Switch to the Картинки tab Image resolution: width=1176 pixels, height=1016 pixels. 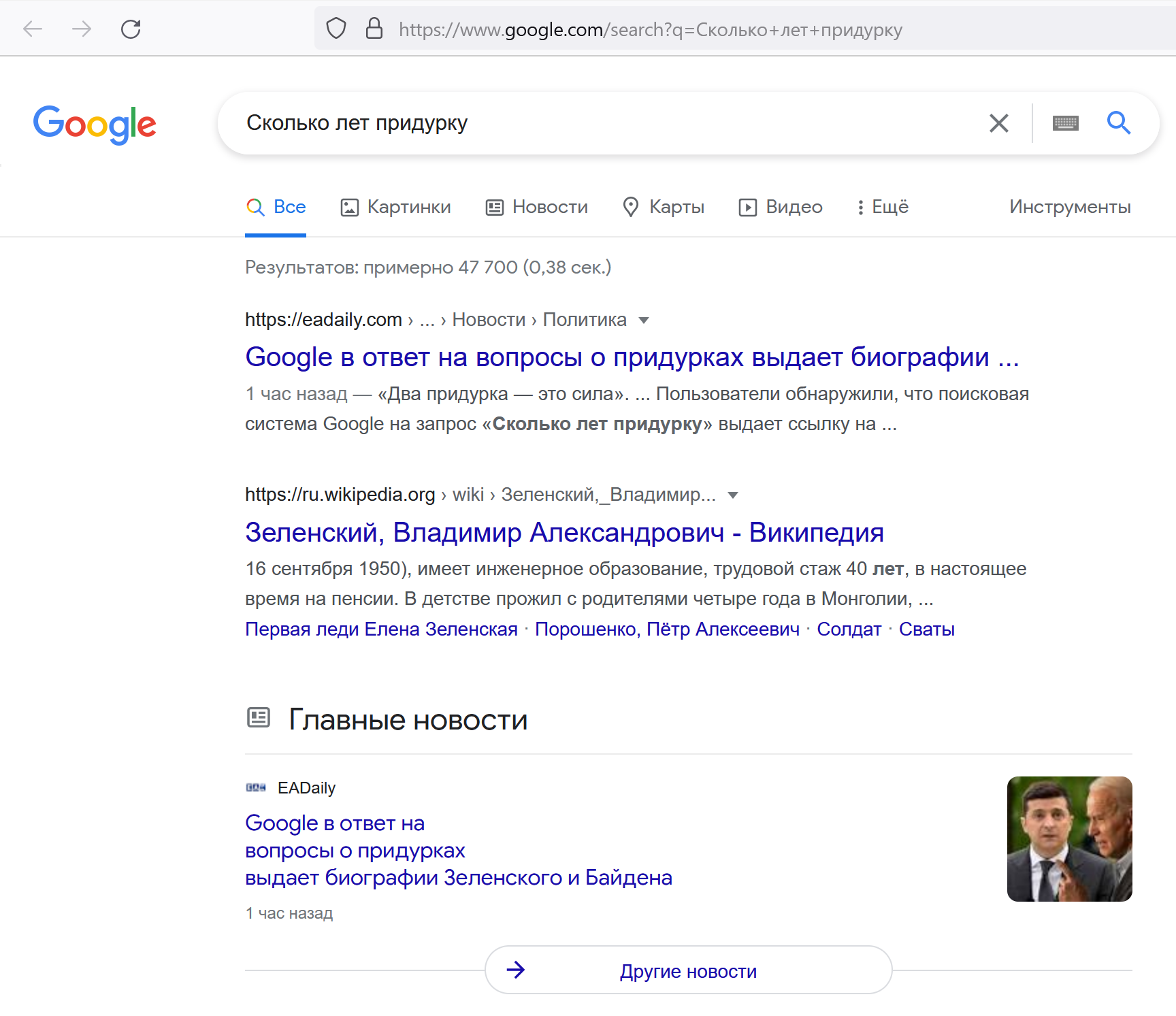coord(395,207)
